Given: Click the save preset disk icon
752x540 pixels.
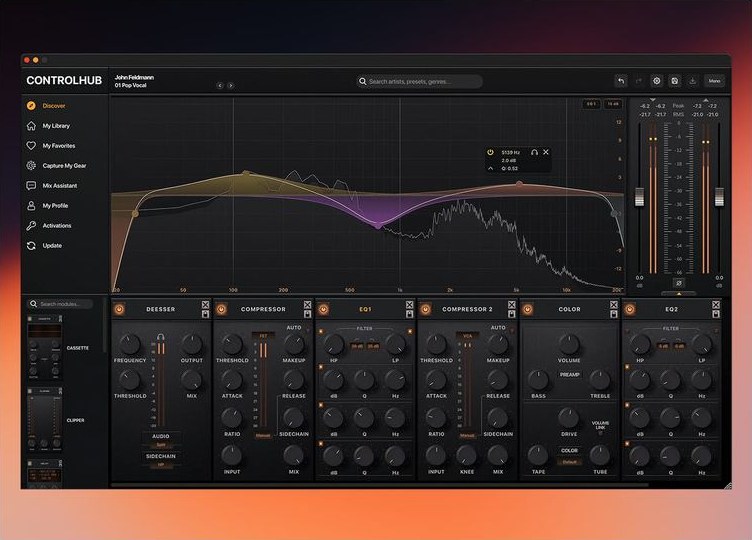Looking at the screenshot, I should [x=674, y=81].
